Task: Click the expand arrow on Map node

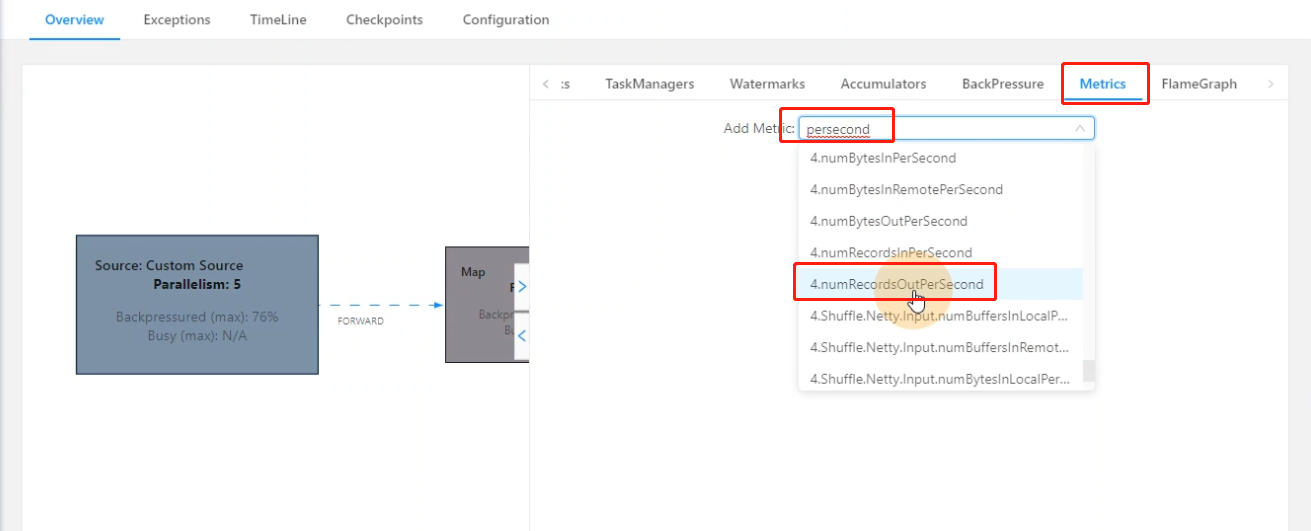Action: point(522,287)
